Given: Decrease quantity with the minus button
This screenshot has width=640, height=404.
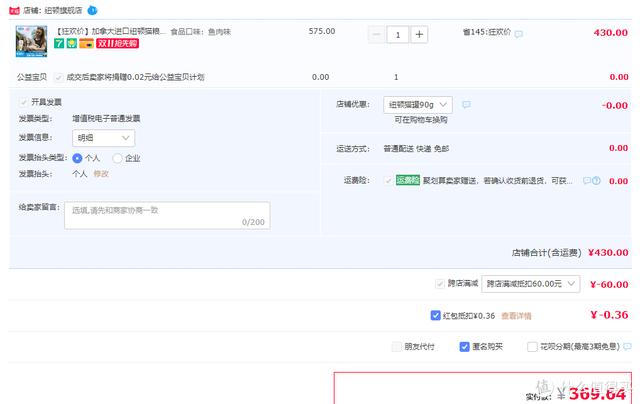Looking at the screenshot, I should coord(377,35).
